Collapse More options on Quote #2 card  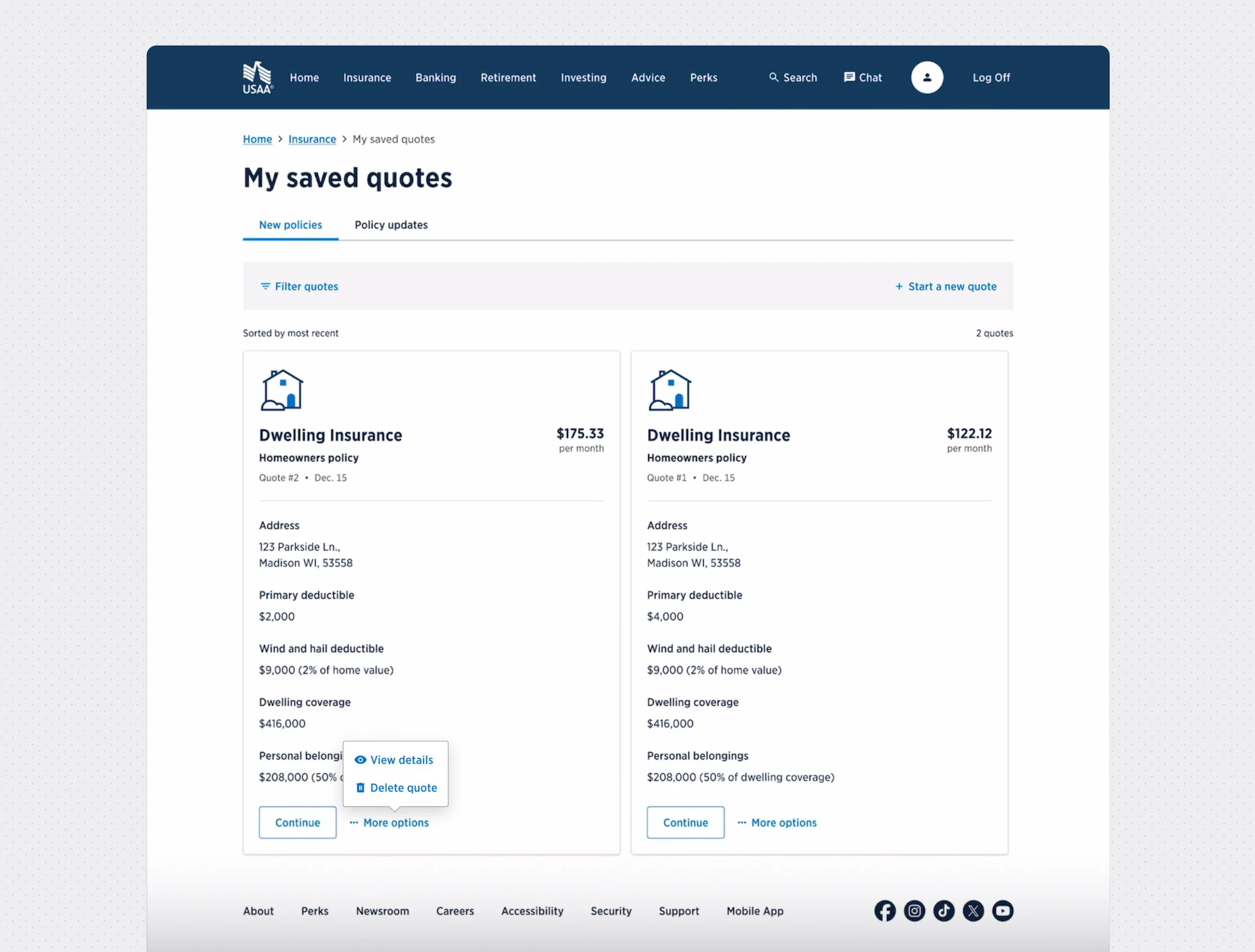pos(389,823)
